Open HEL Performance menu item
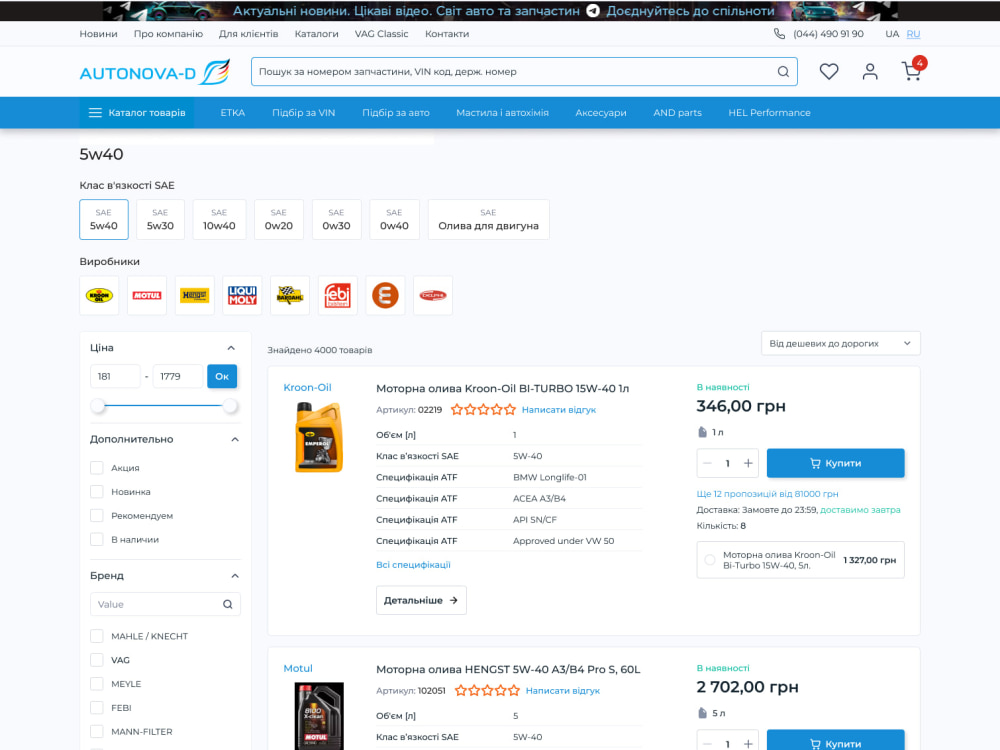1000x750 pixels. click(x=769, y=113)
